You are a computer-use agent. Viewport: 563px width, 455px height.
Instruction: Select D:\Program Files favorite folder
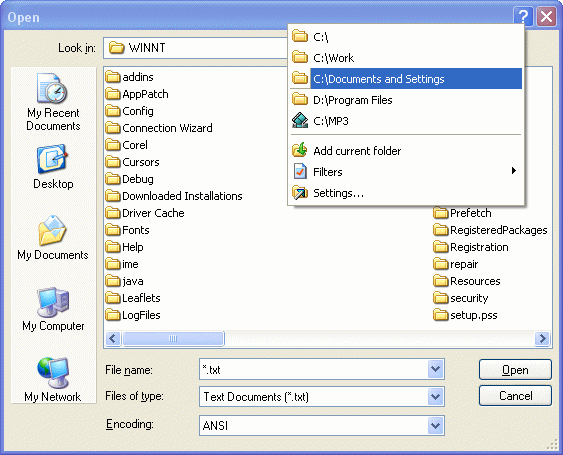(x=406, y=100)
